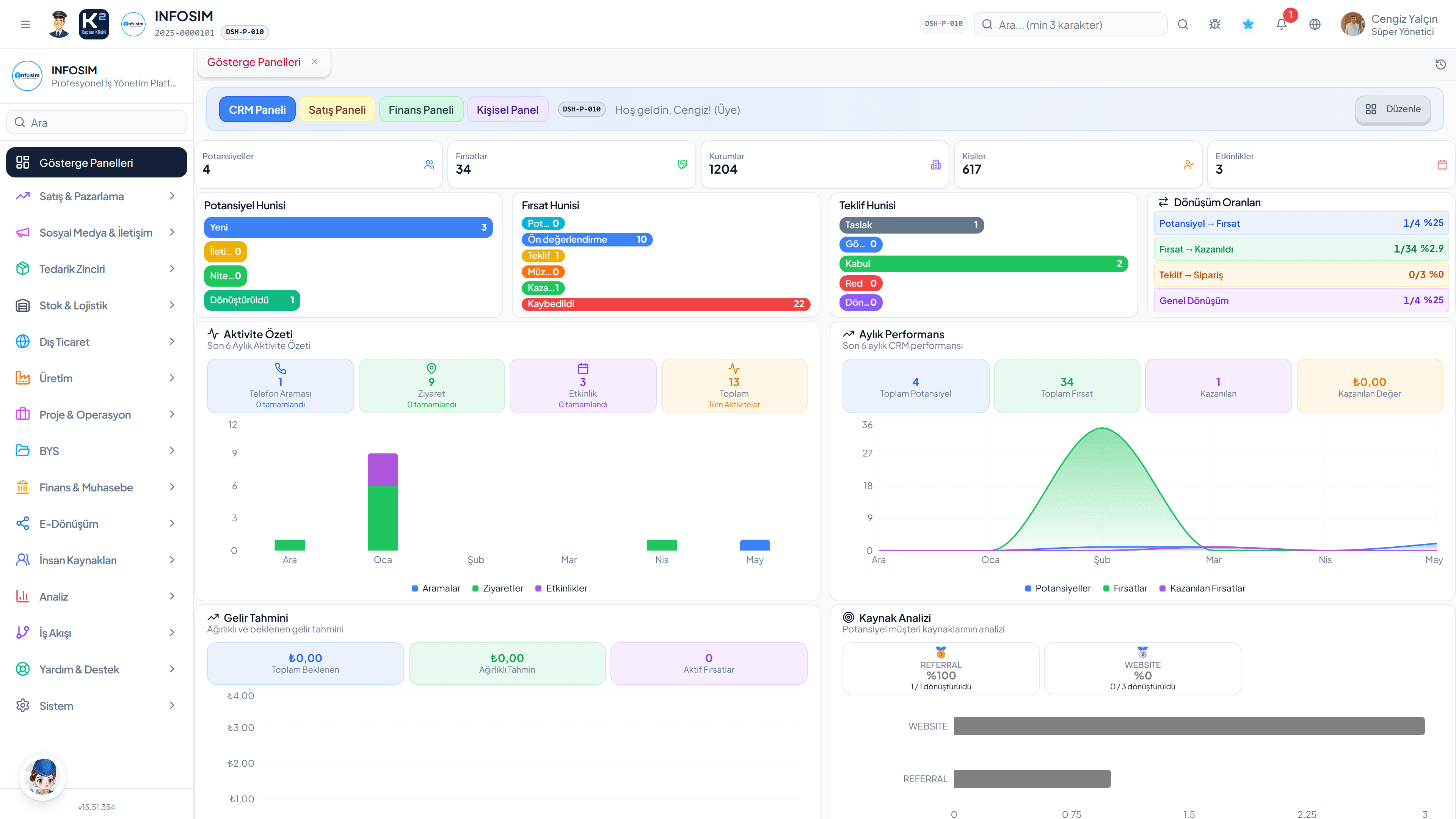Image resolution: width=1456 pixels, height=819 pixels.
Task: Click the search magnifier button in header
Action: coord(1183,24)
